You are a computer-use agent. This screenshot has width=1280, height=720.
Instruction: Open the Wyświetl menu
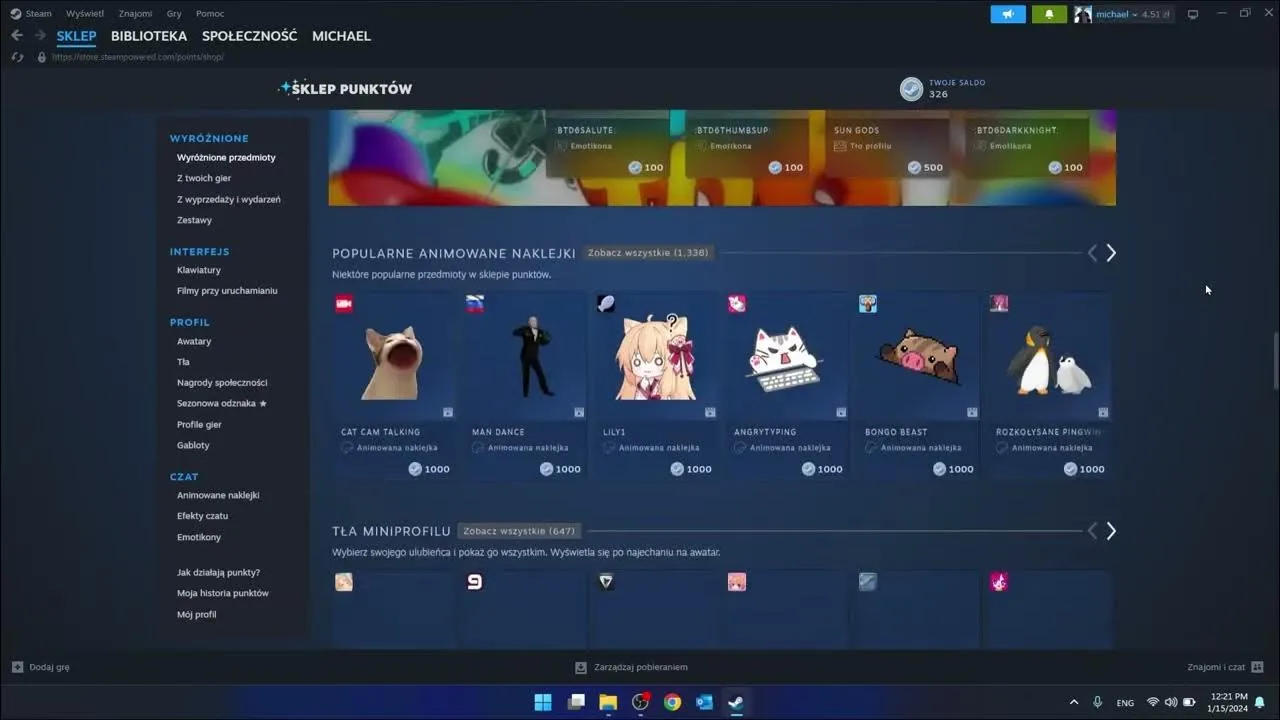coord(85,13)
